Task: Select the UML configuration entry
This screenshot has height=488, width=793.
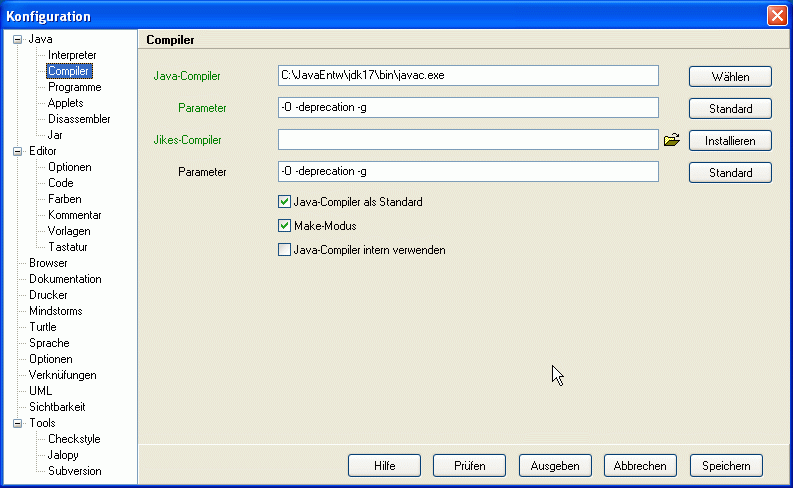Action: 40,391
